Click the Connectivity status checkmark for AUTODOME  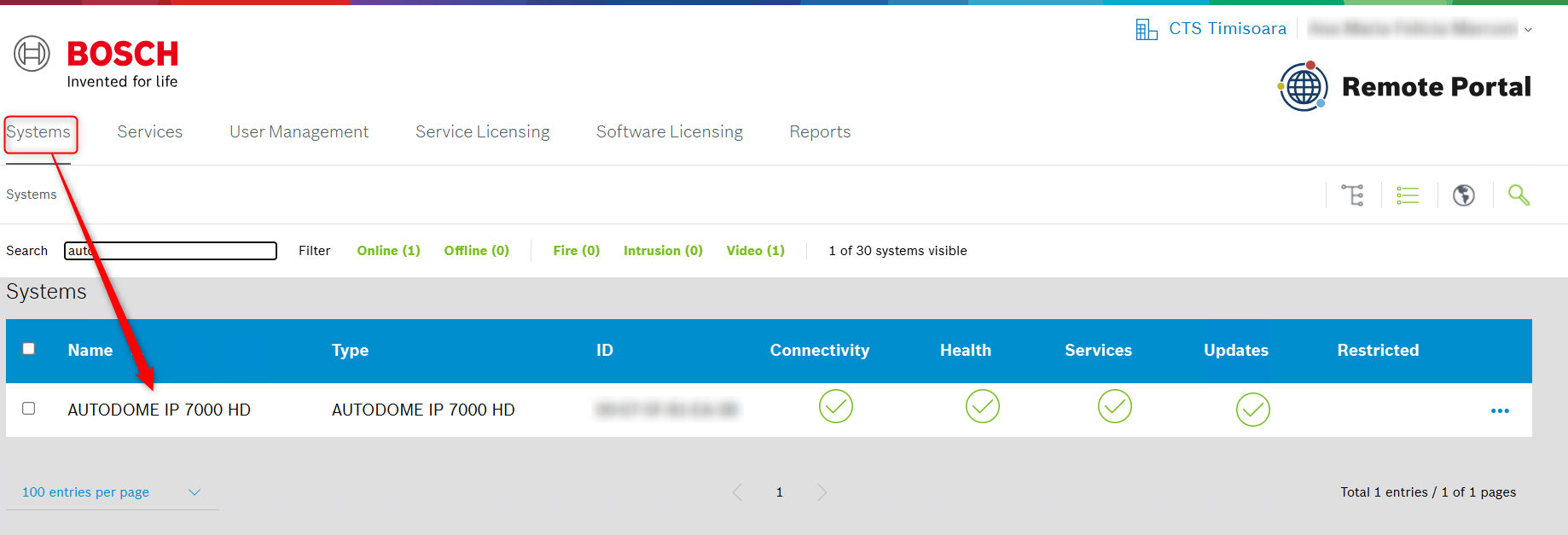[x=835, y=407]
